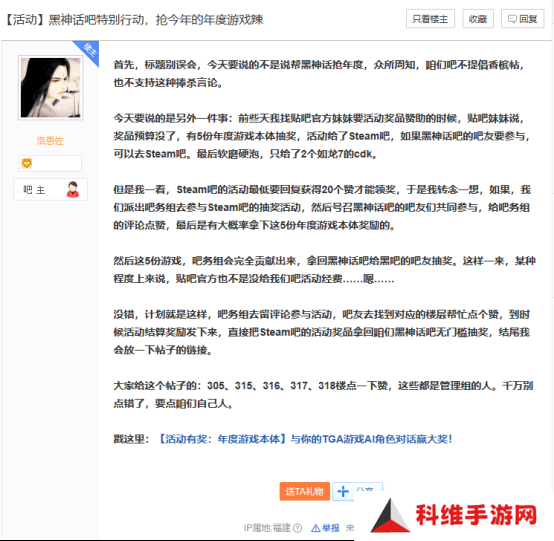Click the yellow member badge icon
The width and height of the screenshot is (554, 541).
point(27,163)
